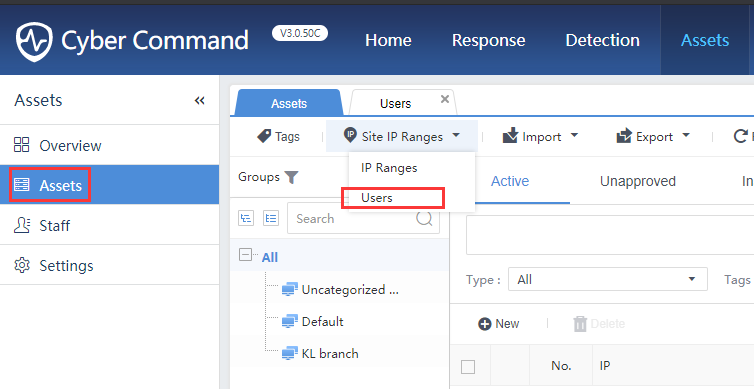Image resolution: width=754 pixels, height=389 pixels.
Task: Click the trash icon next to Delete
Action: coord(580,324)
